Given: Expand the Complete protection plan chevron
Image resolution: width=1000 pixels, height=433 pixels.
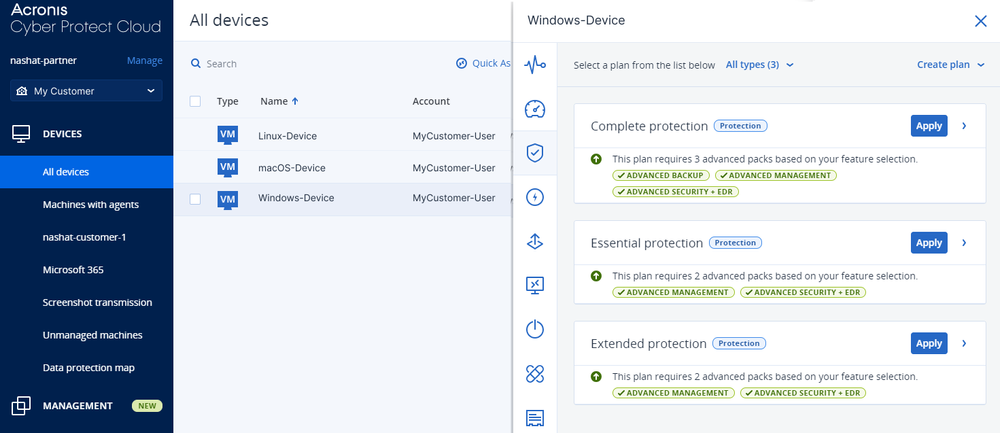Looking at the screenshot, I should coord(964,126).
